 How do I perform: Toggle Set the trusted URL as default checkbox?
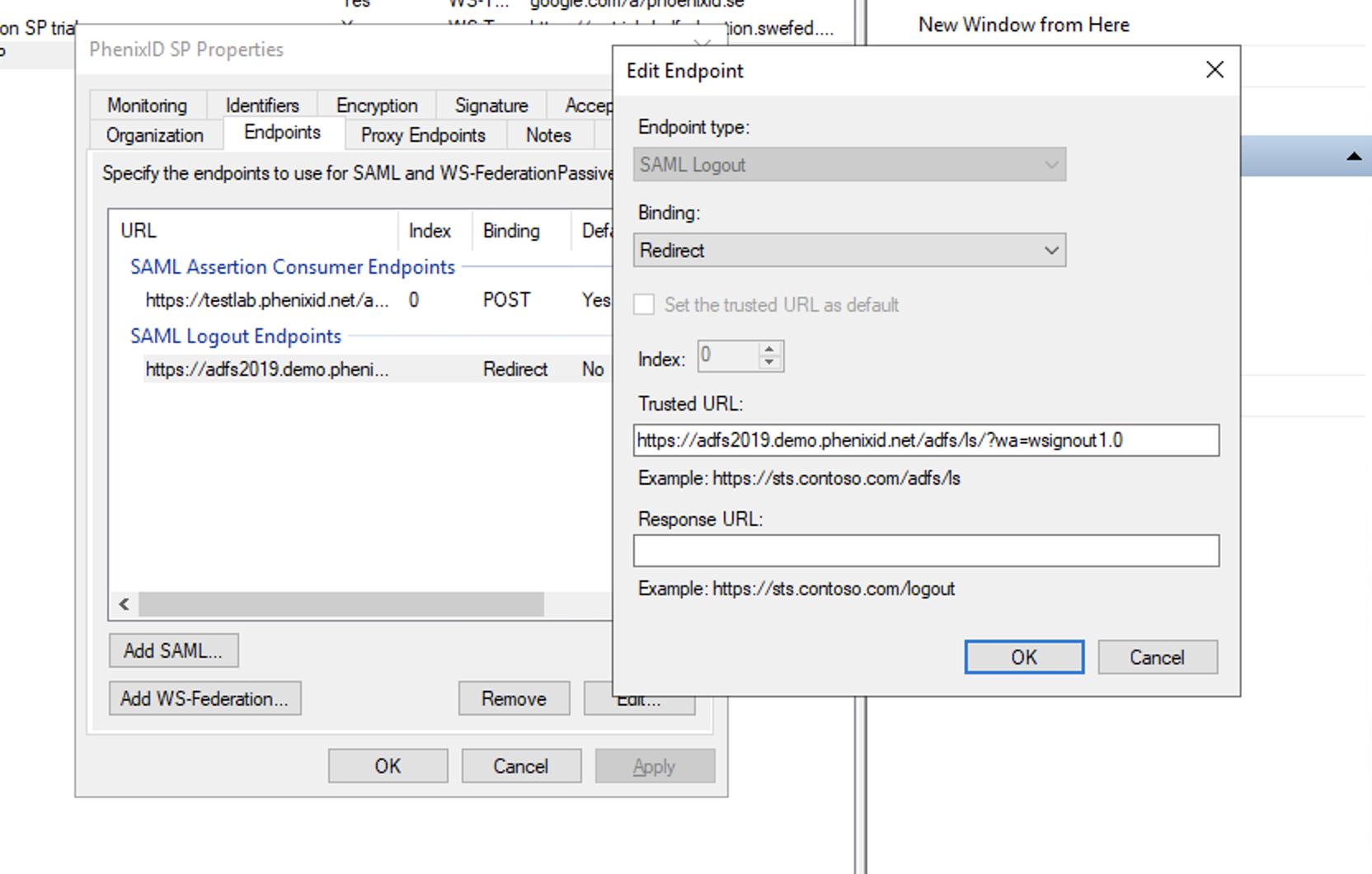tap(644, 305)
